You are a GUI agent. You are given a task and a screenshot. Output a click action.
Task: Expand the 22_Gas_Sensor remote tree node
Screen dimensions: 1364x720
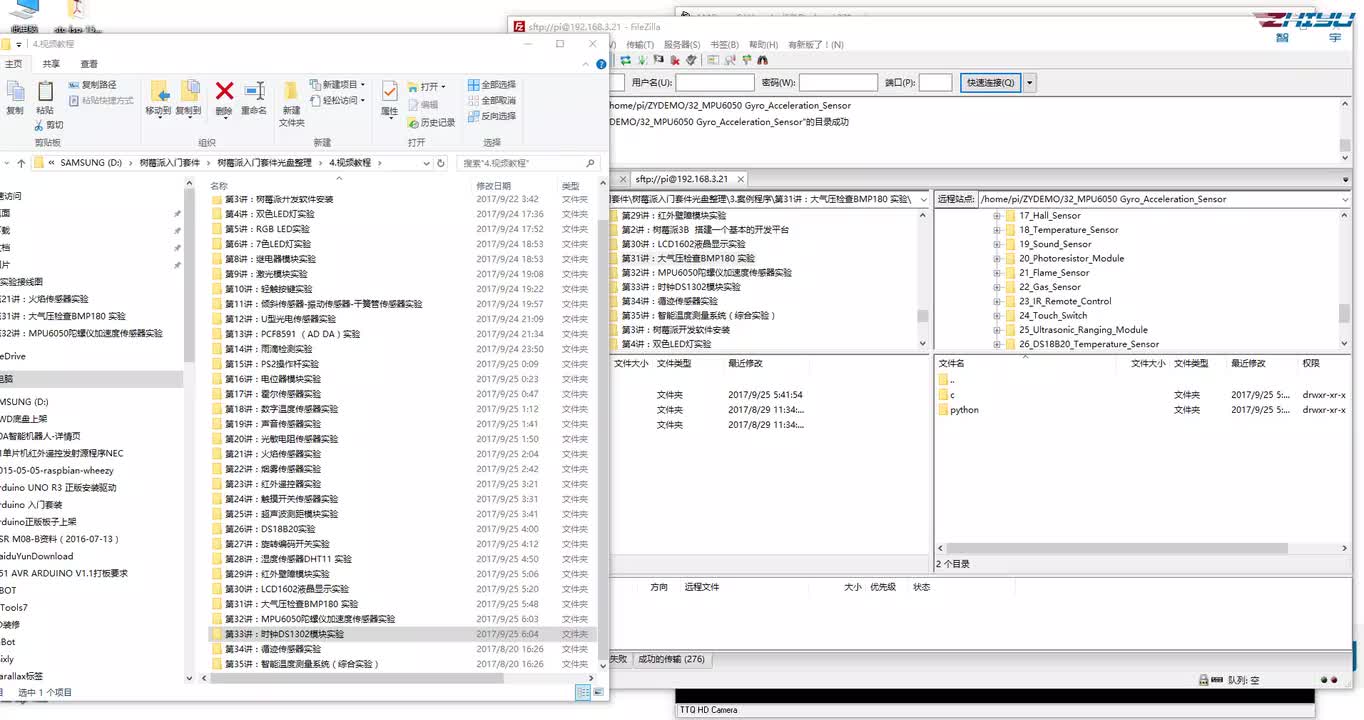click(x=997, y=287)
